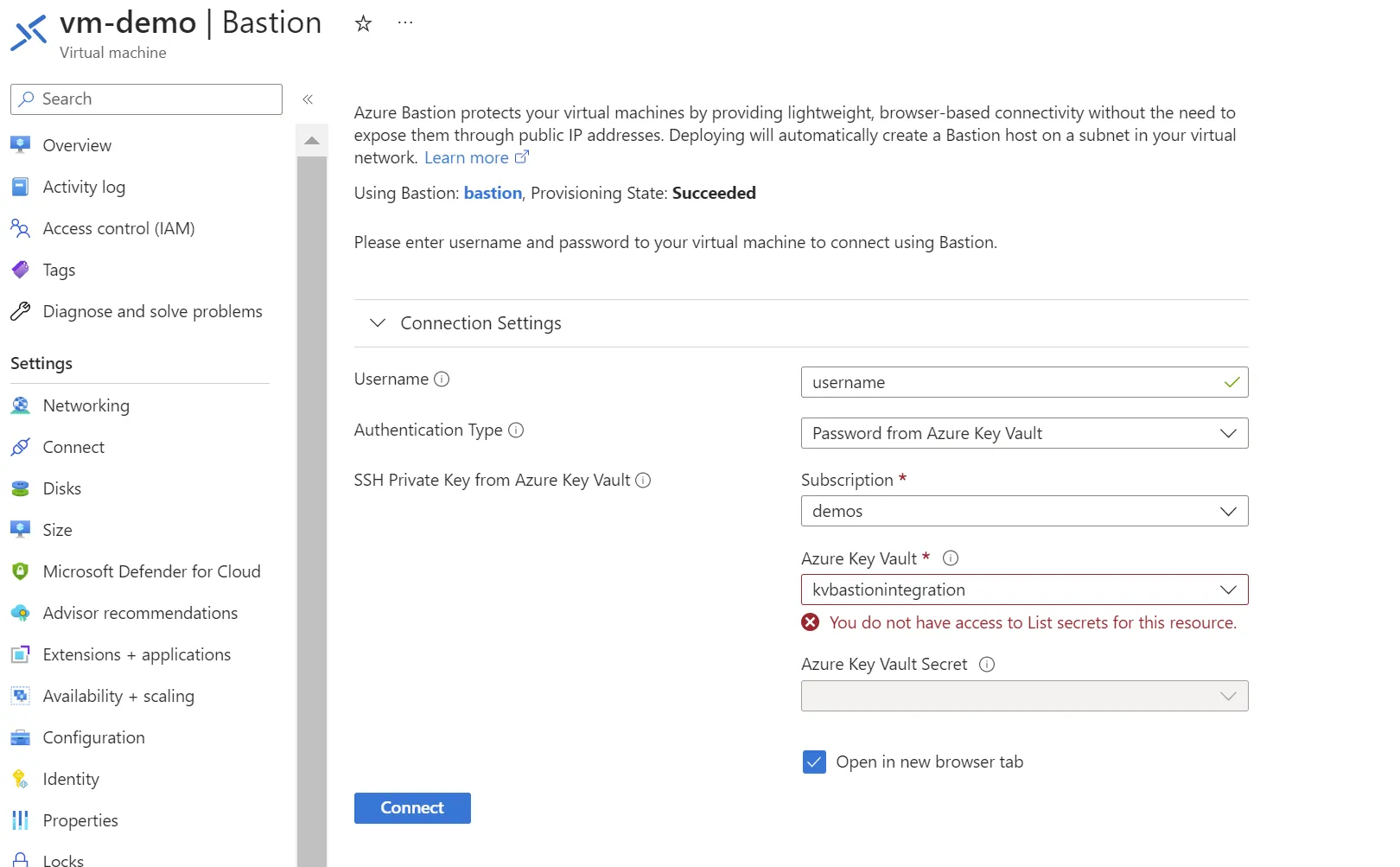The height and width of the screenshot is (867, 1400).
Task: Click the Networking icon
Action: 20,405
